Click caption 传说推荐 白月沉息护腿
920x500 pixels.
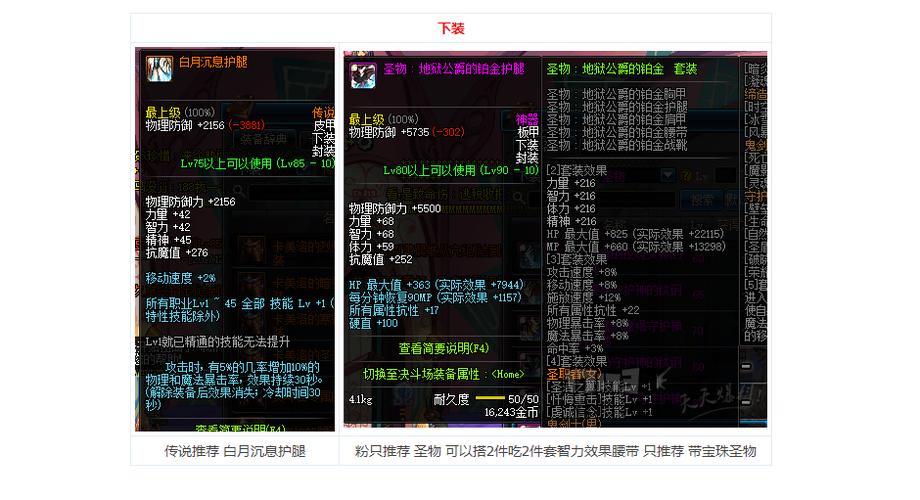235,451
